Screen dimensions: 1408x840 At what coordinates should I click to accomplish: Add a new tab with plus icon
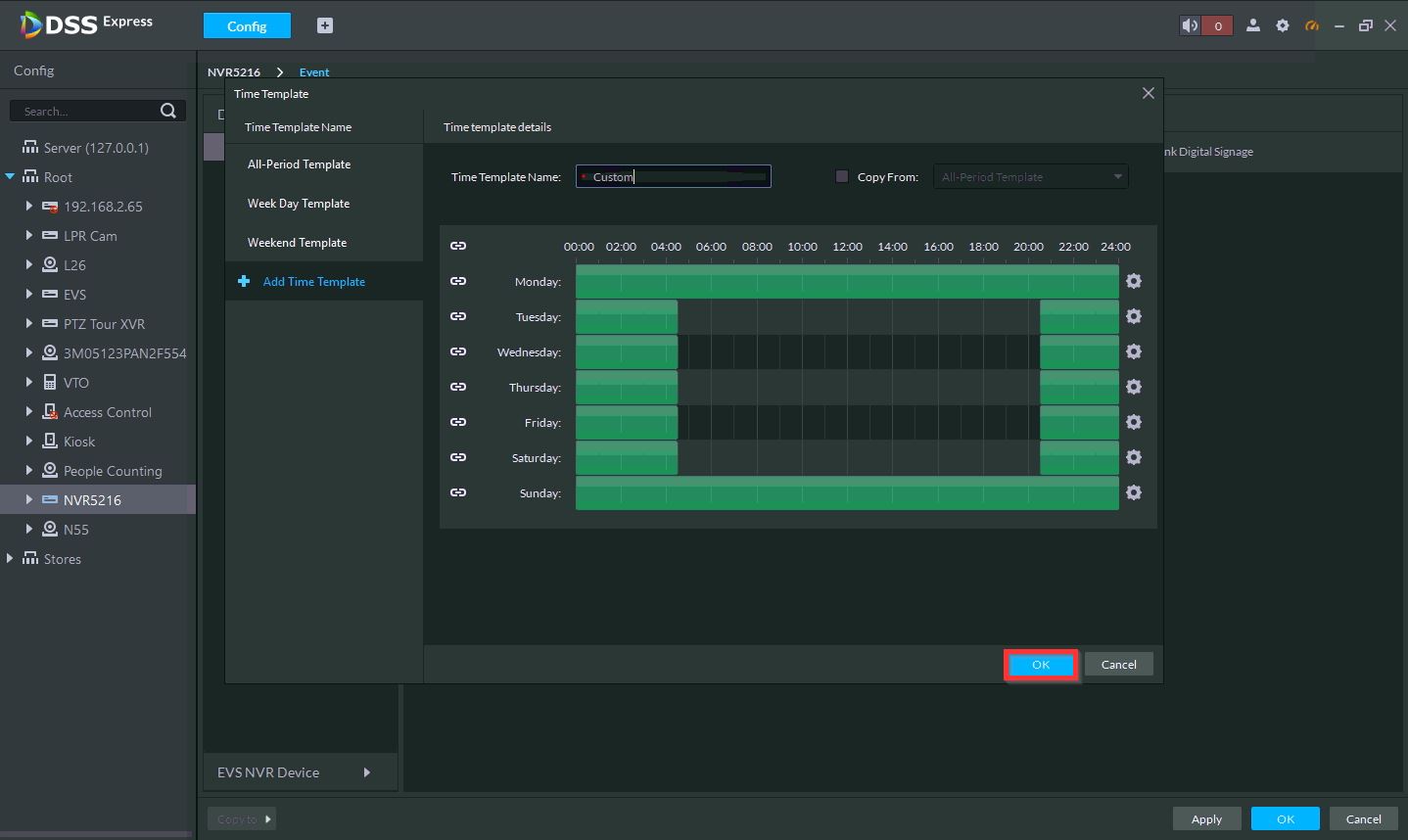click(325, 25)
